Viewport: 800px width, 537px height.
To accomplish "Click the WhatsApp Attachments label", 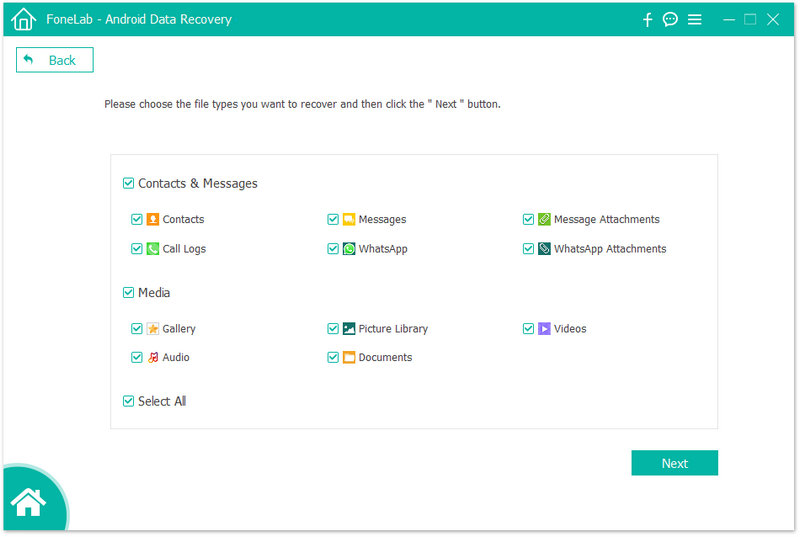I will pos(609,249).
